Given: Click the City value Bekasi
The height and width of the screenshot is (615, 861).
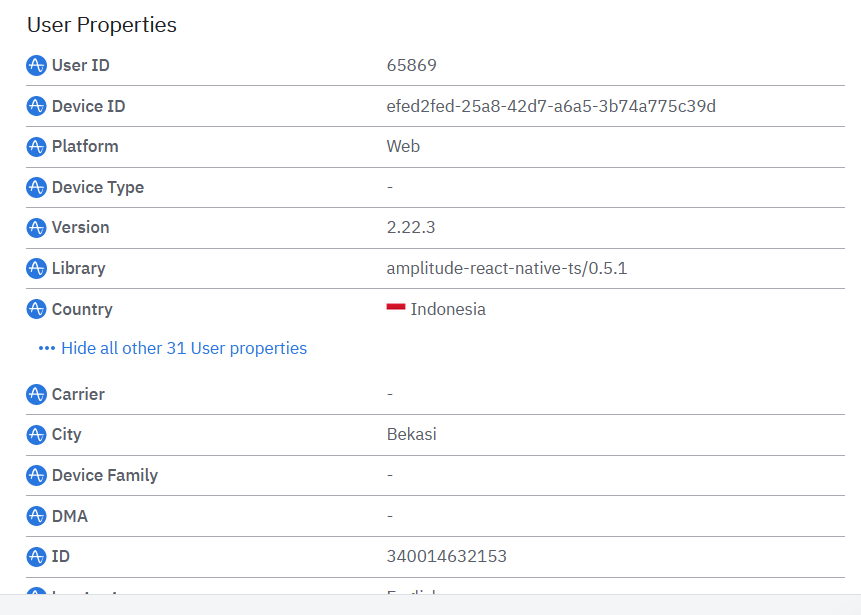Looking at the screenshot, I should click(411, 435).
